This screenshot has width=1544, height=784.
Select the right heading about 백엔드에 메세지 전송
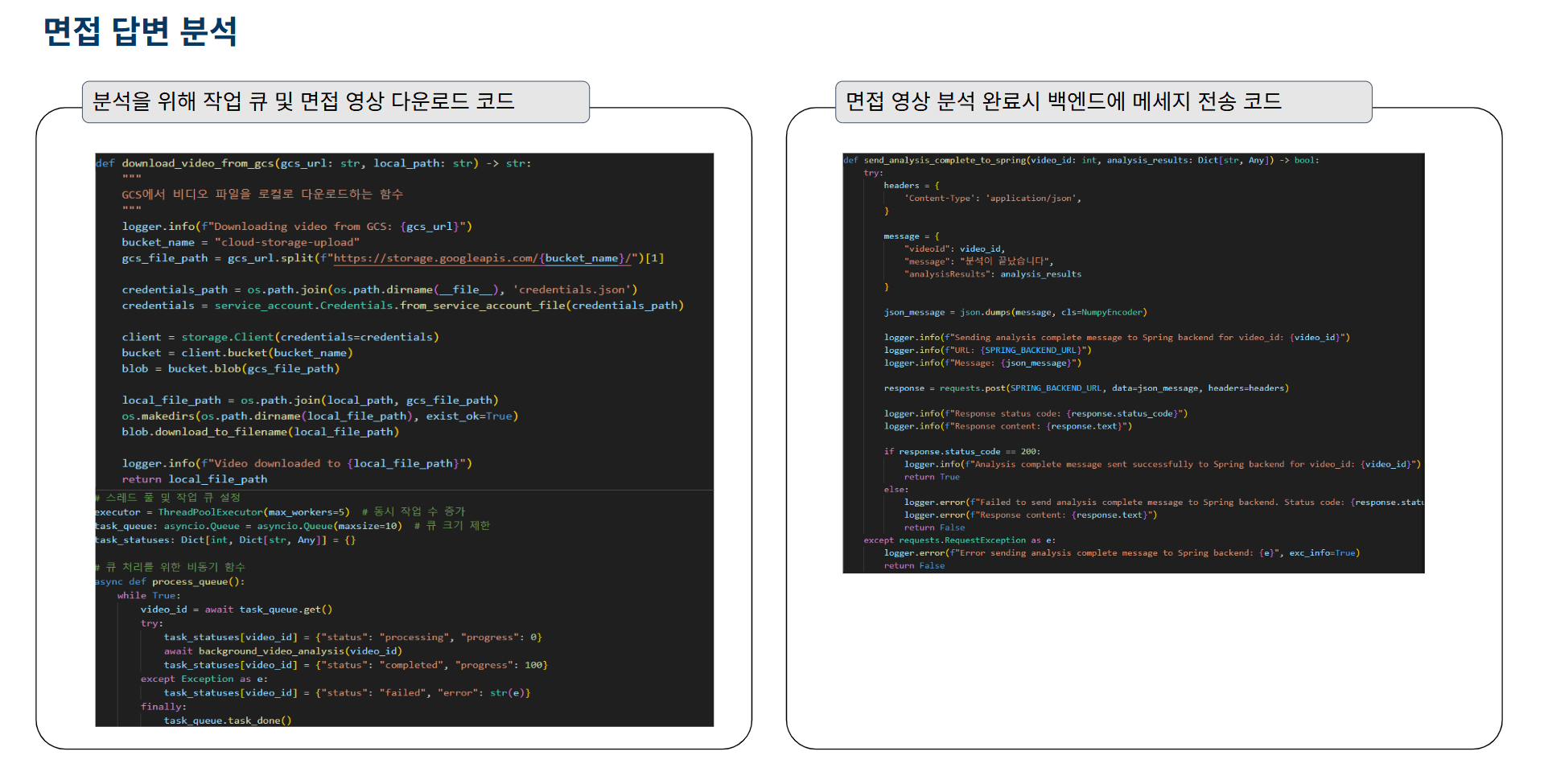pos(1062,101)
